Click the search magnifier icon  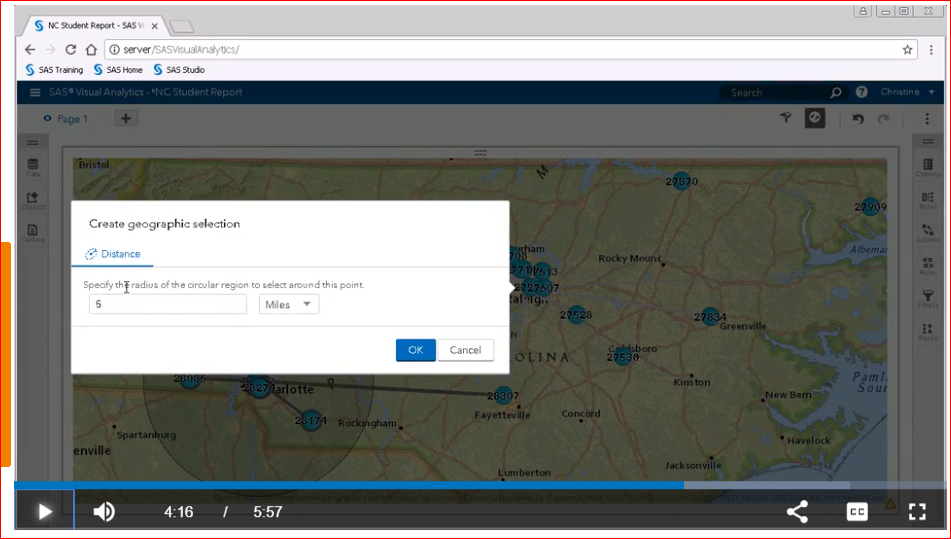click(x=836, y=92)
